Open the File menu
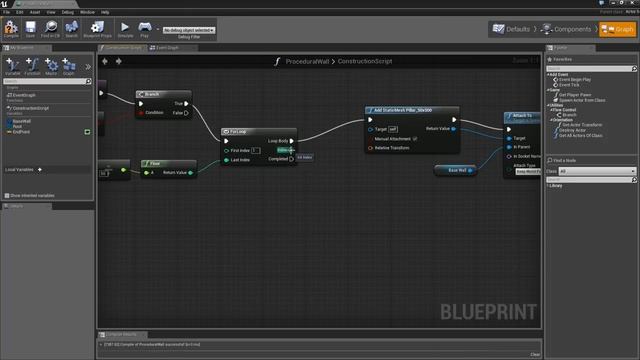Viewport: 640px width, 360px height. (7, 12)
